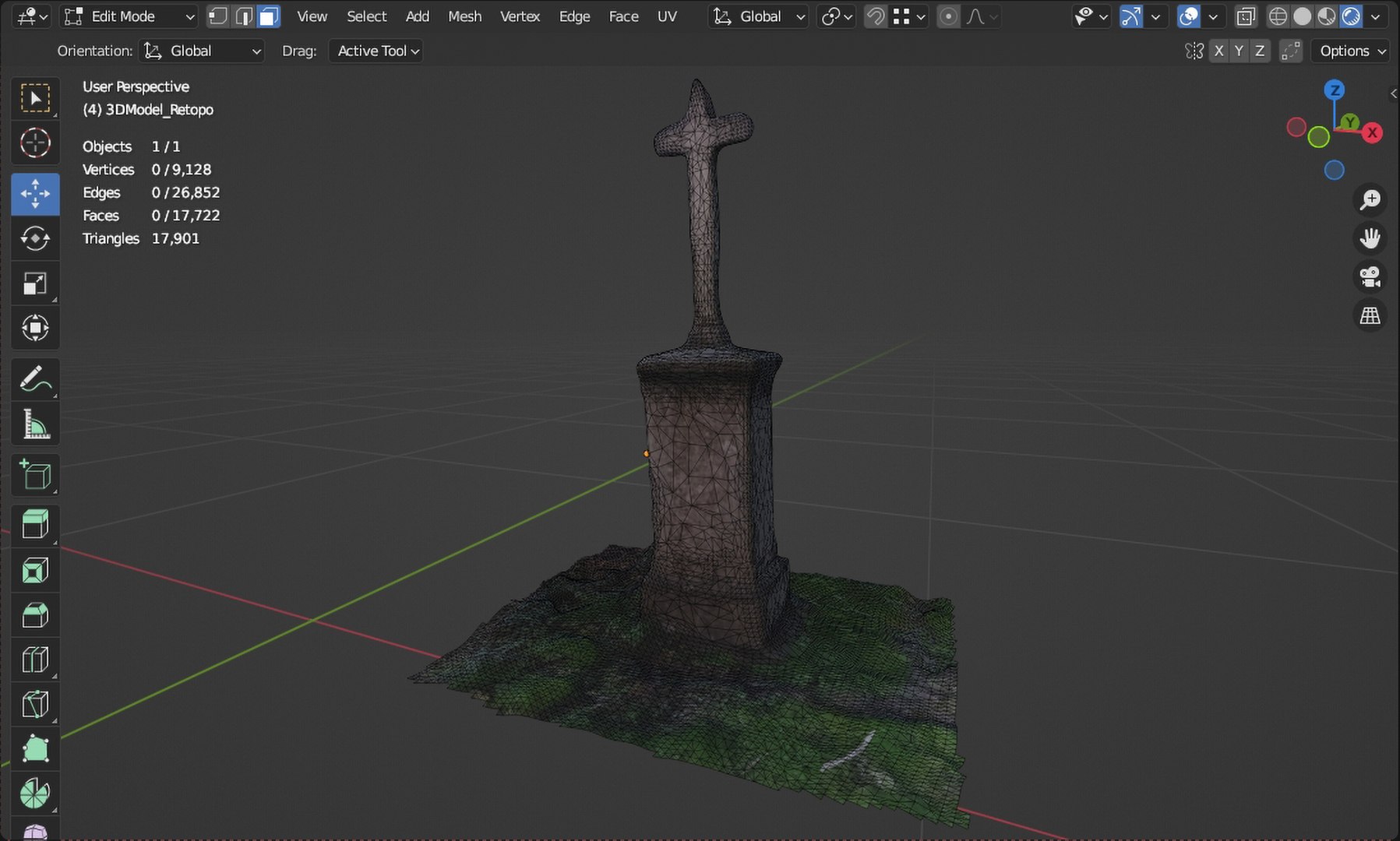This screenshot has width=1400, height=841.
Task: Open selectability and visibility dropdown
Action: tap(1090, 16)
